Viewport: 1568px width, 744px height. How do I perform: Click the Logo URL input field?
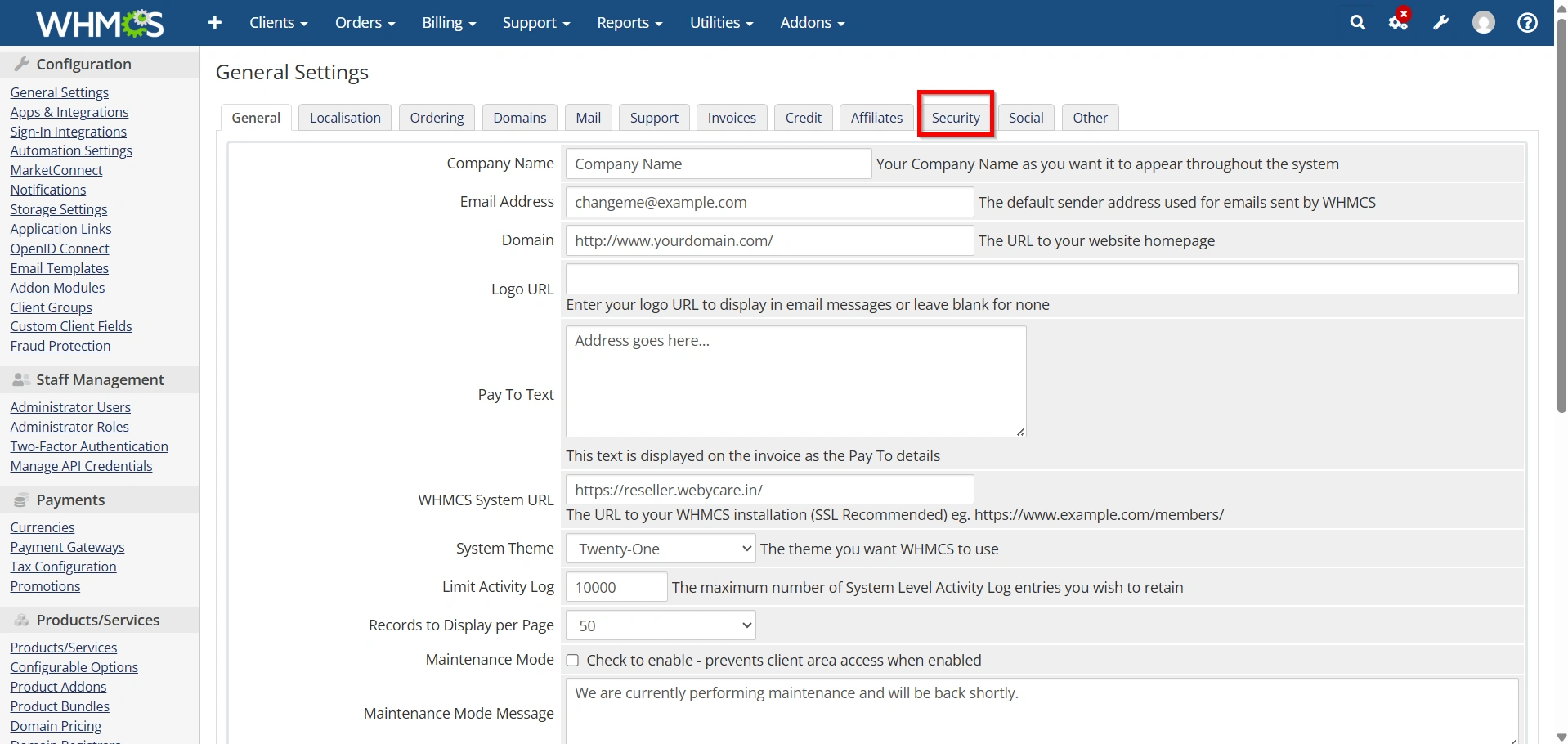coord(1042,279)
